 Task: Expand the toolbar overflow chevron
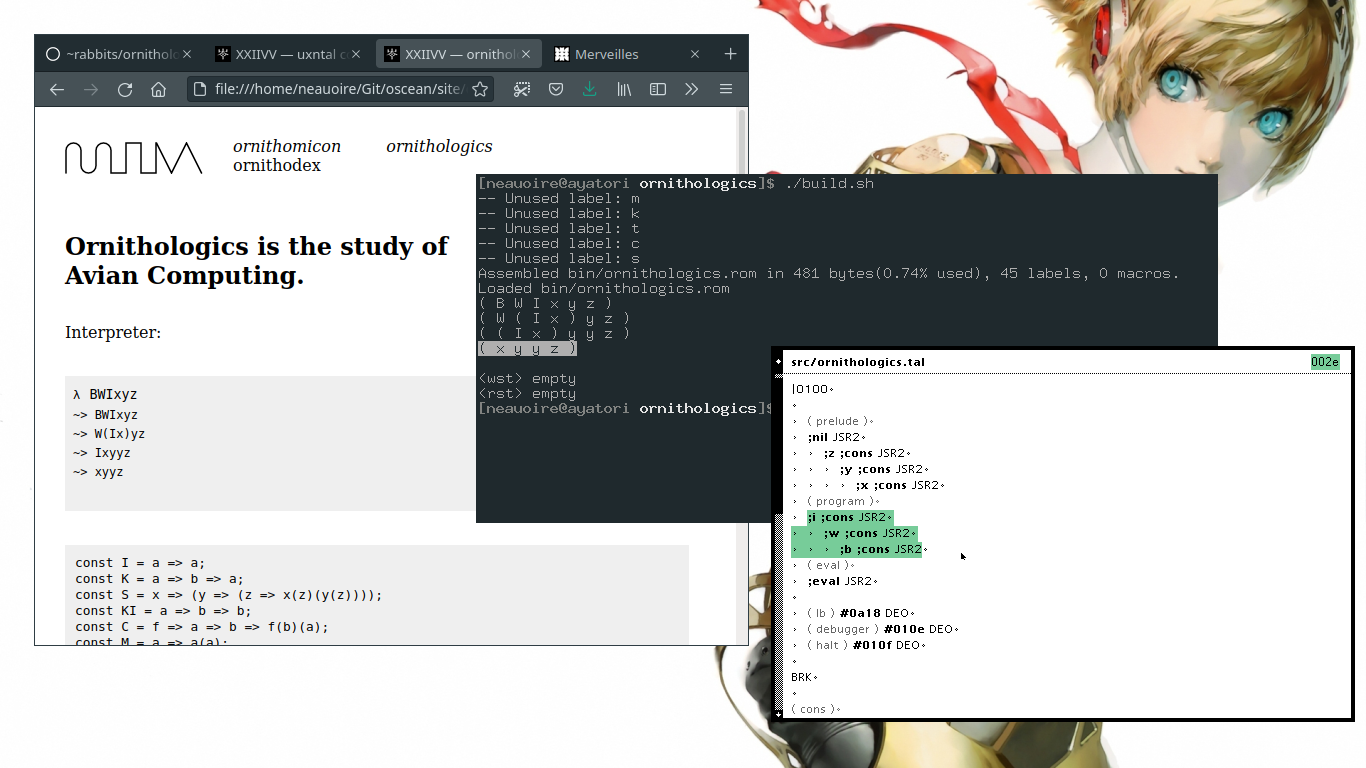(x=691, y=90)
